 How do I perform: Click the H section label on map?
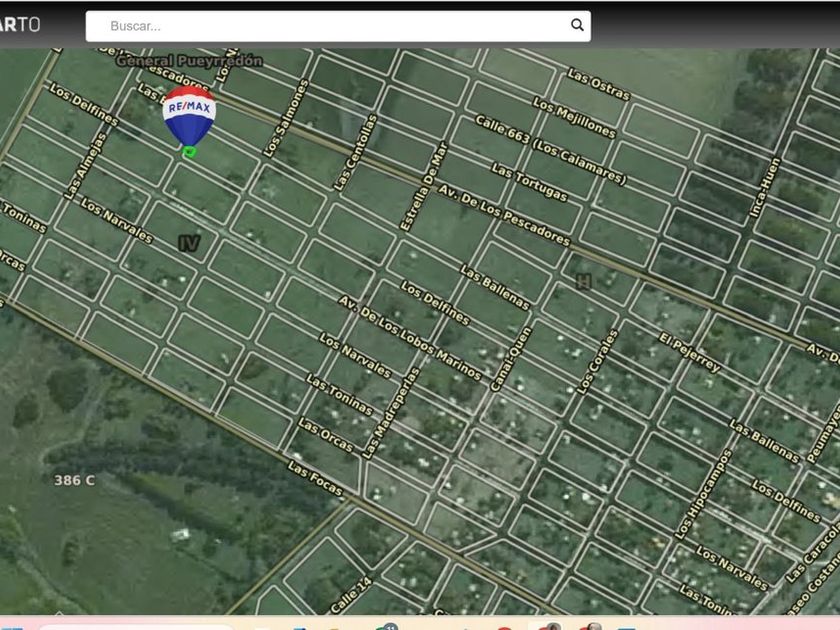pos(584,281)
